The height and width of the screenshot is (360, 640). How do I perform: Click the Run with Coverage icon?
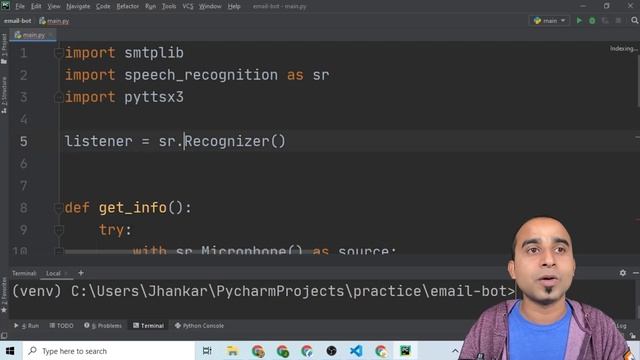(x=605, y=20)
